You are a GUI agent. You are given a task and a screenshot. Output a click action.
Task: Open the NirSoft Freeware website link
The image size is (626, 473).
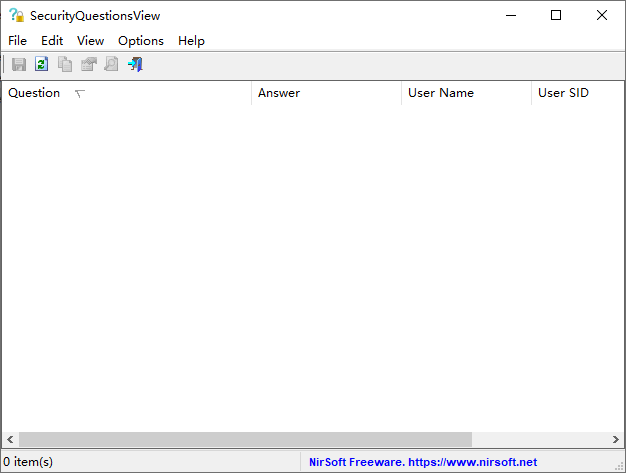coord(423,462)
